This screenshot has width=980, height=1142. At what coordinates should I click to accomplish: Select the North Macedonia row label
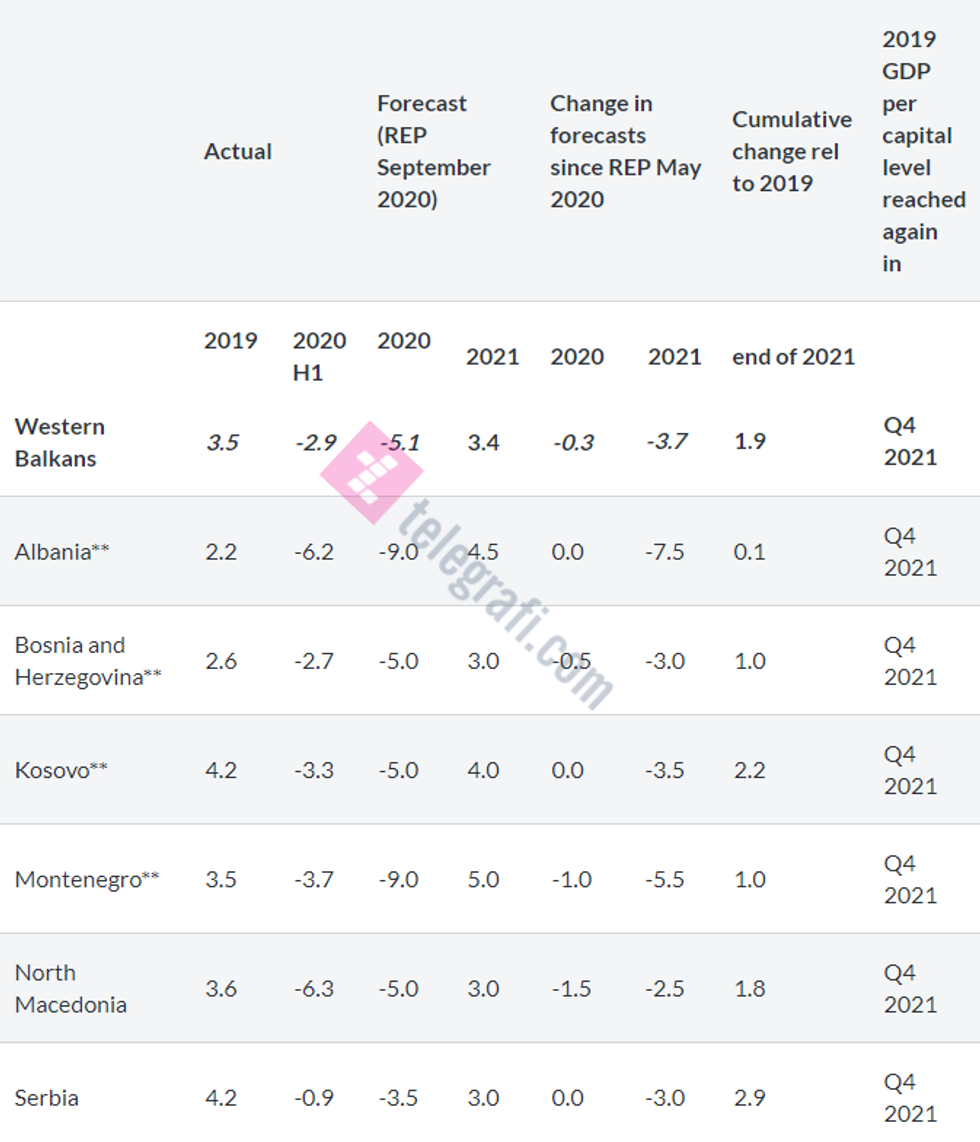pos(71,988)
